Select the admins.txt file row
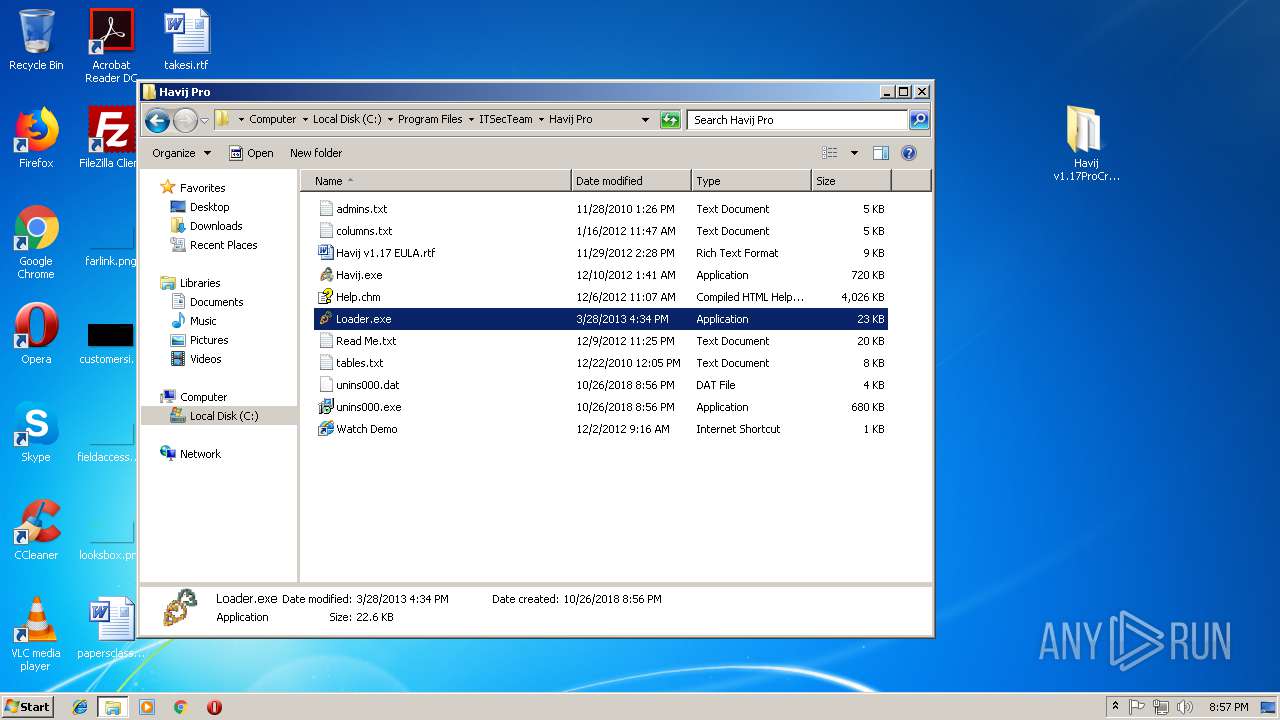The image size is (1280, 720). [x=600, y=209]
